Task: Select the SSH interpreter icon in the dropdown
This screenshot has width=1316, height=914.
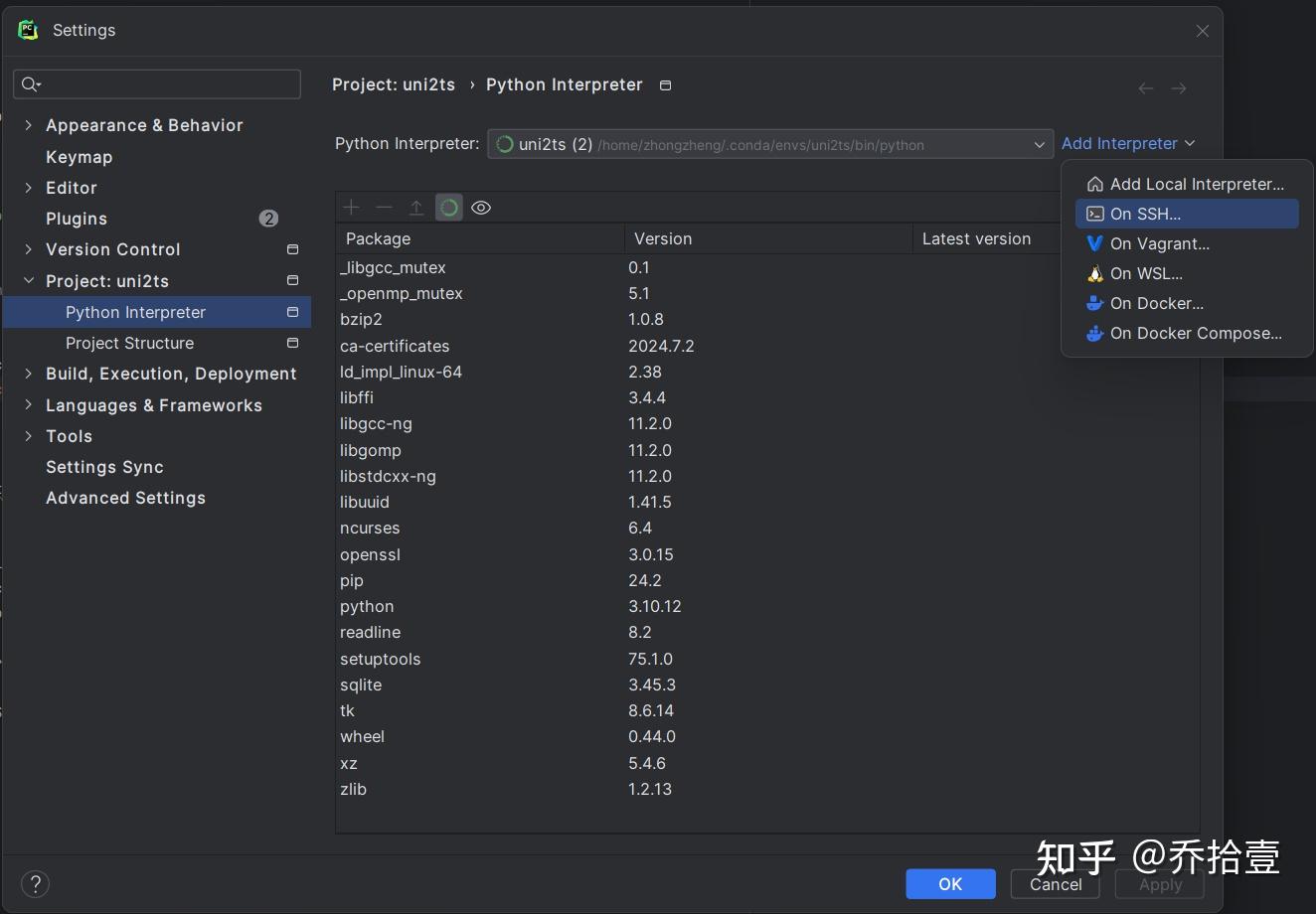Action: pos(1094,214)
